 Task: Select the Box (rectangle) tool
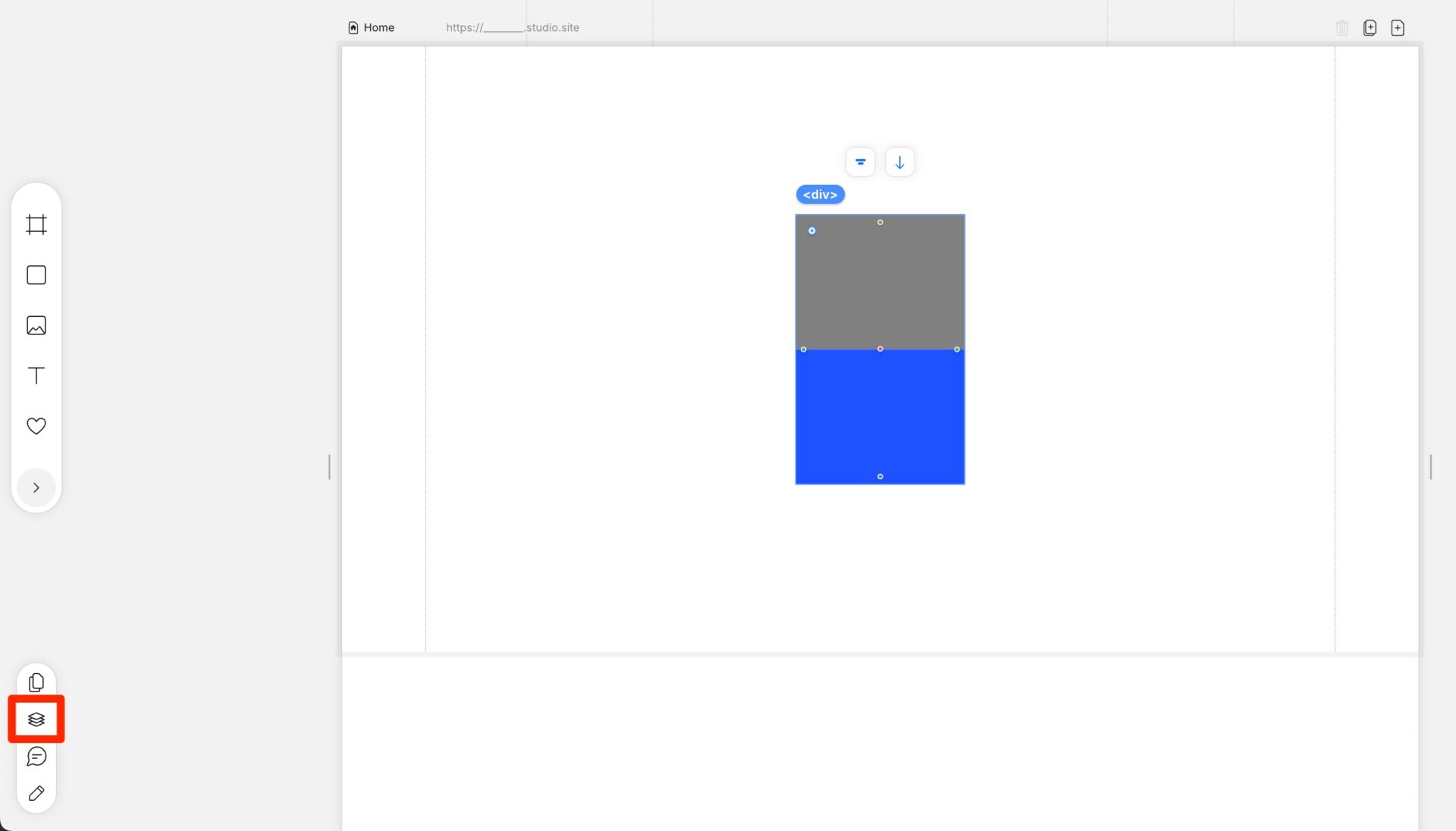click(36, 275)
